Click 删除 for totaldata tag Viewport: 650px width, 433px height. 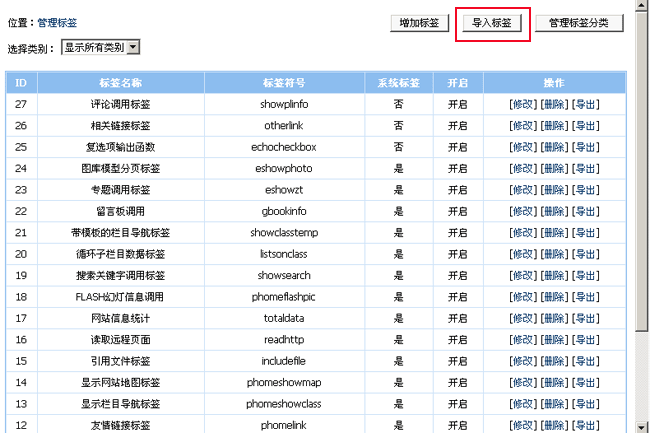(553, 318)
